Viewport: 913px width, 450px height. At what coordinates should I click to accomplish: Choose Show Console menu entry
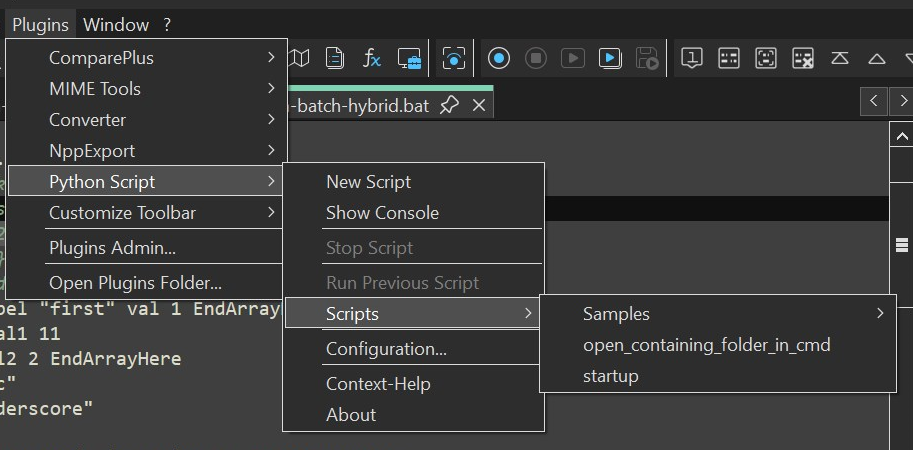(382, 213)
